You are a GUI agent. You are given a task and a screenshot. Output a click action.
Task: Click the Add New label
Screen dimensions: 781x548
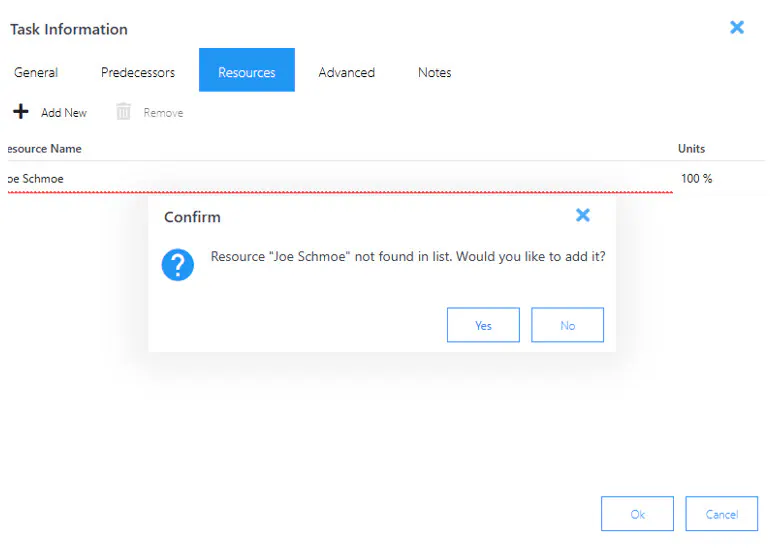(x=64, y=113)
